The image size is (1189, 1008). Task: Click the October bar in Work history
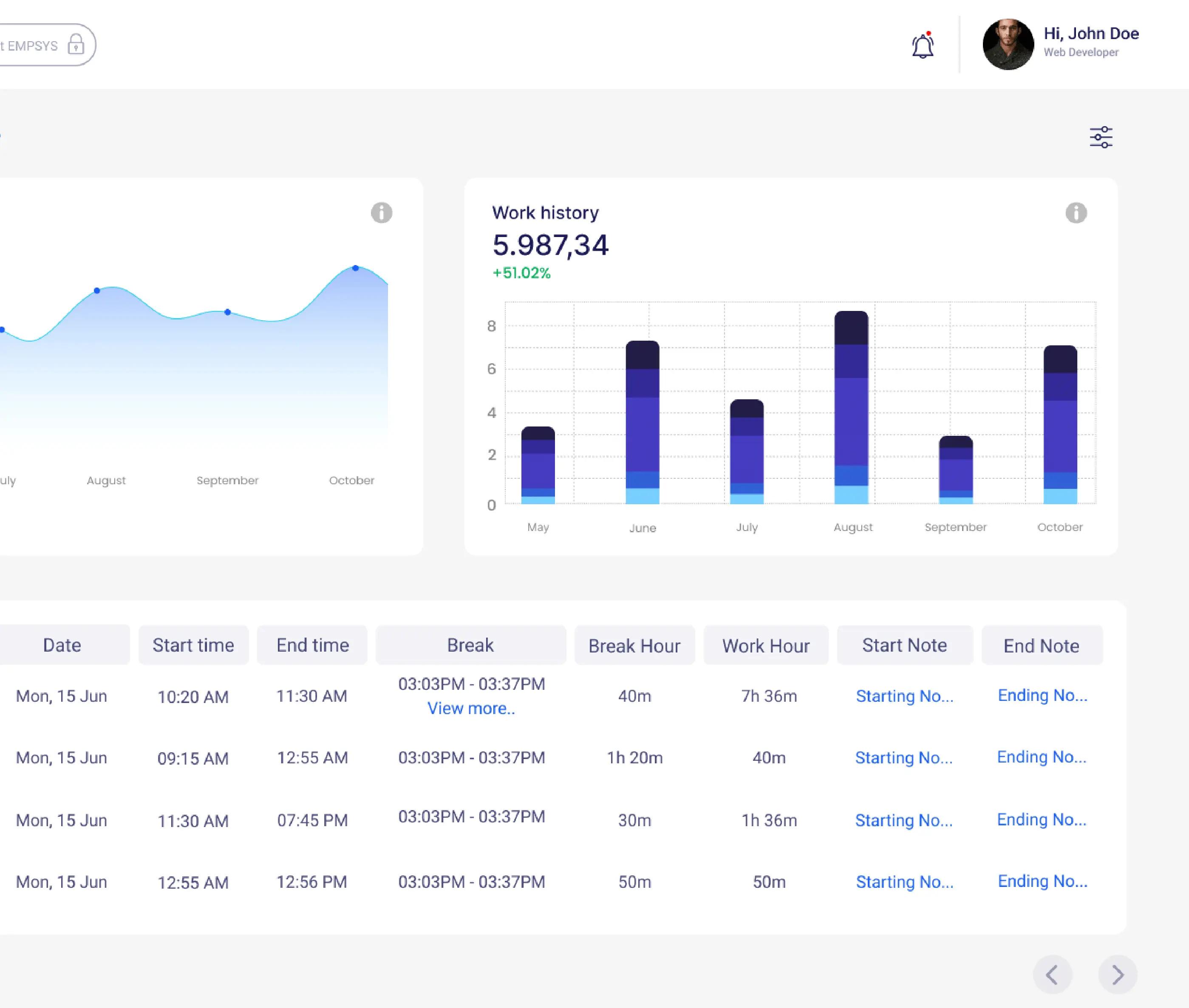pyautogui.click(x=1060, y=425)
